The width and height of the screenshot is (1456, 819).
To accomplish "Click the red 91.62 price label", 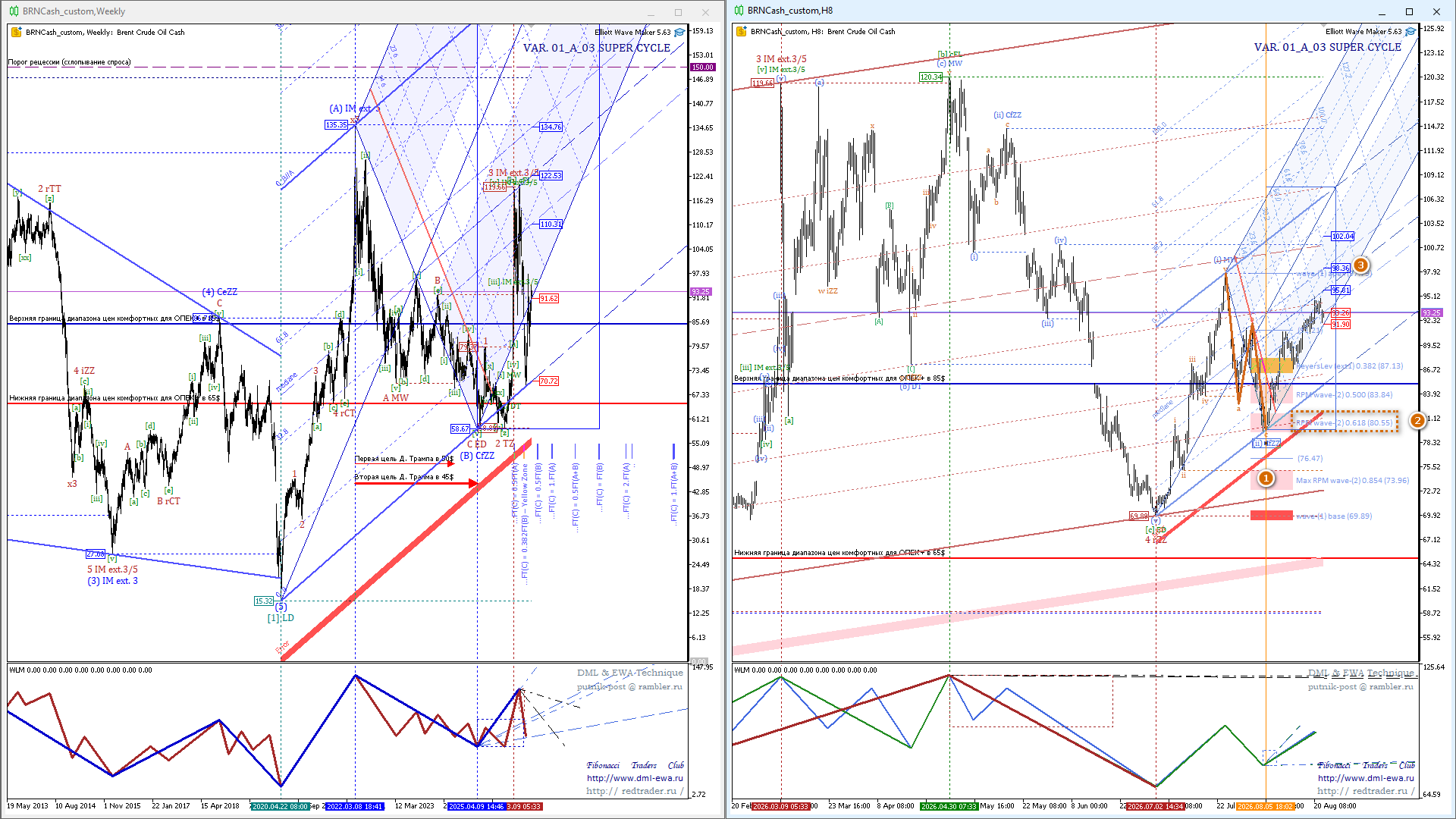I will tap(549, 299).
